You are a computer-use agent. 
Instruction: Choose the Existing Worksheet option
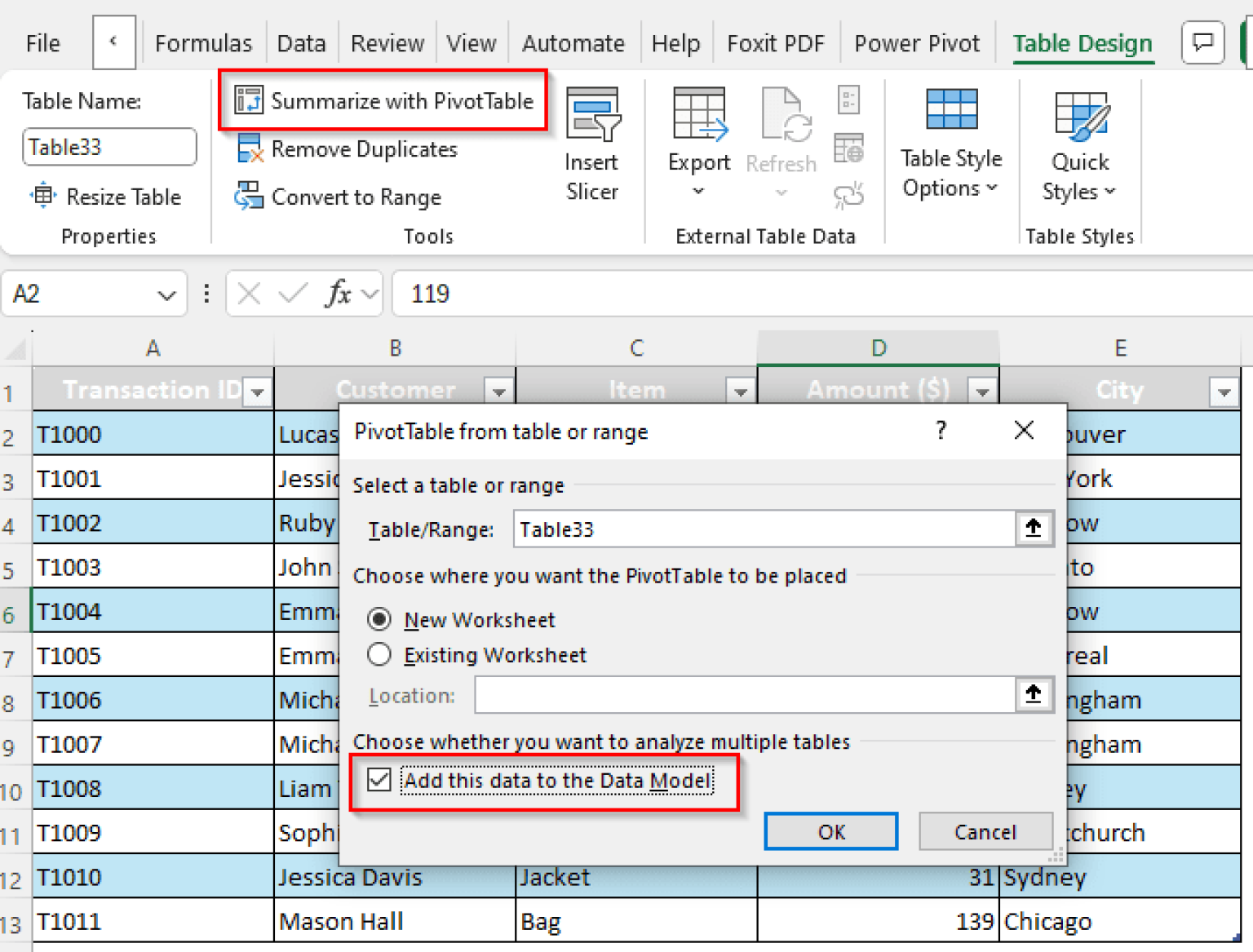[x=379, y=655]
